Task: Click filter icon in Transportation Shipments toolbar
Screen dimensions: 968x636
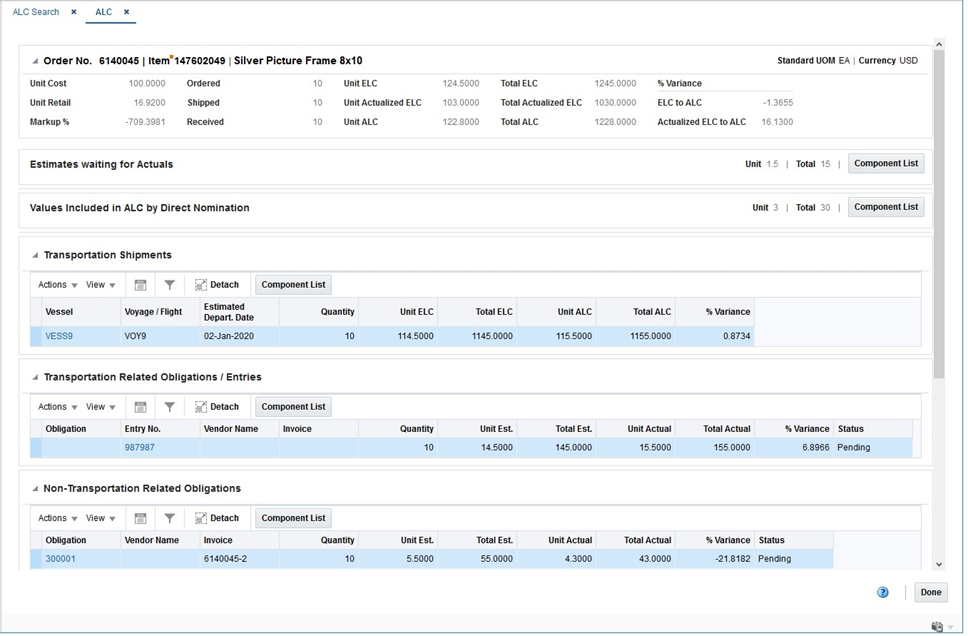Action: tap(170, 285)
